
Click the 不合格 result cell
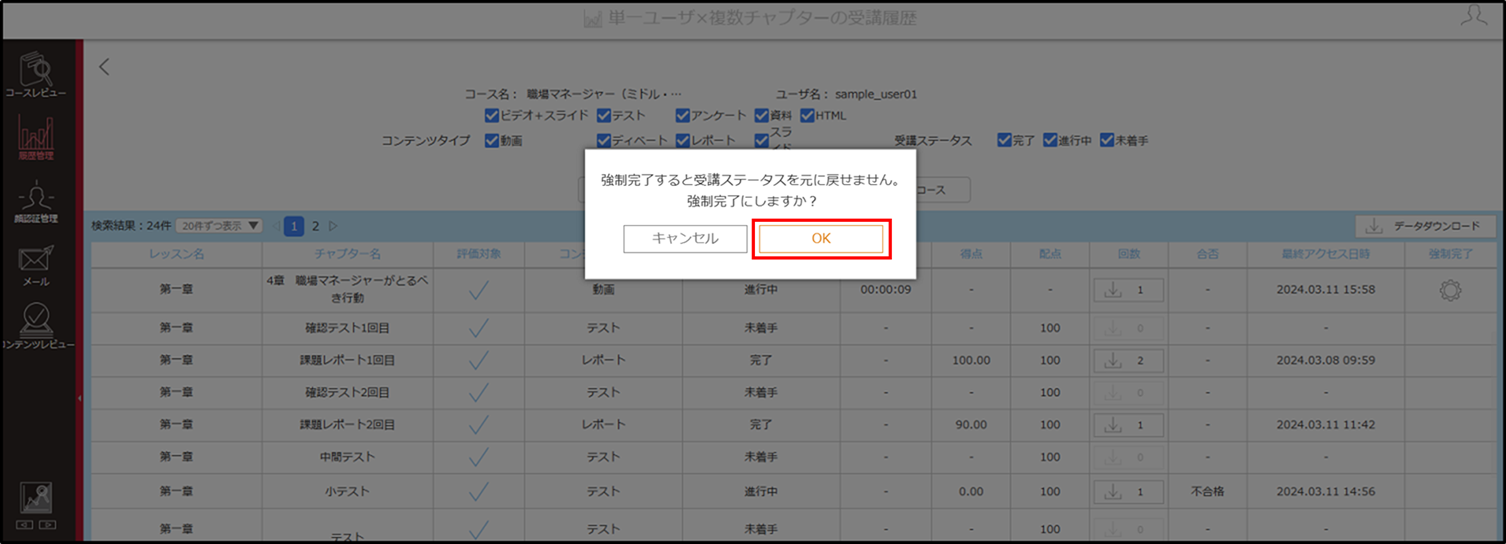pos(1207,491)
